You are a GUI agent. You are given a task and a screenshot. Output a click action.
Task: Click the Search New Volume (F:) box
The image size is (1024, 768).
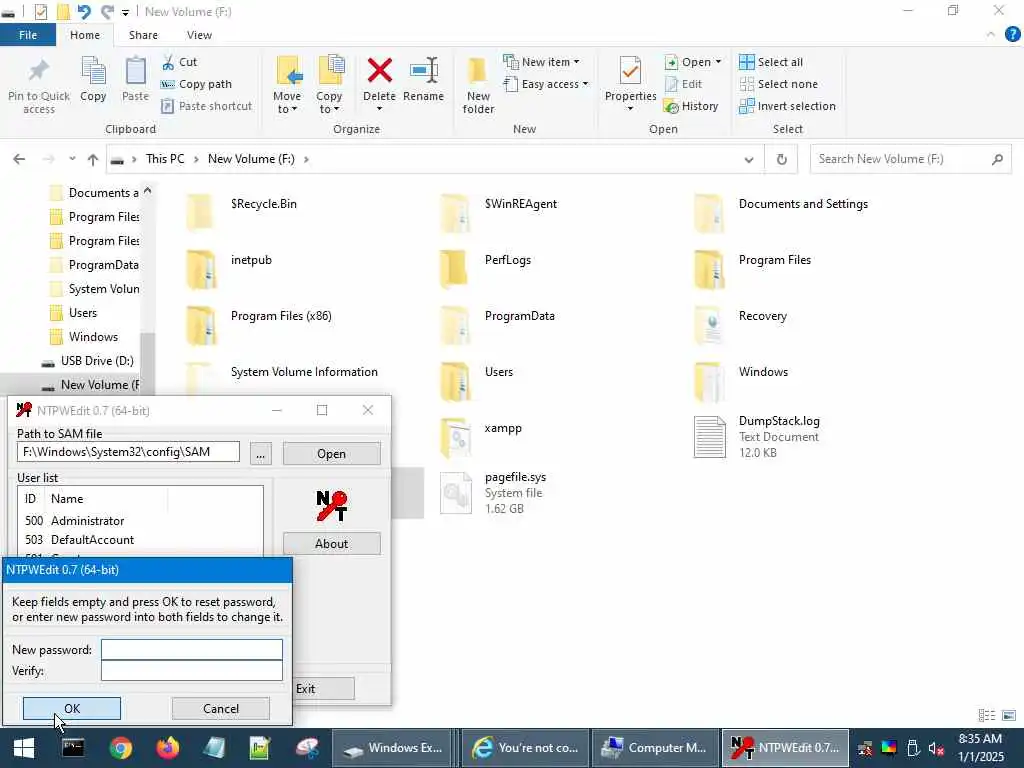click(x=910, y=159)
